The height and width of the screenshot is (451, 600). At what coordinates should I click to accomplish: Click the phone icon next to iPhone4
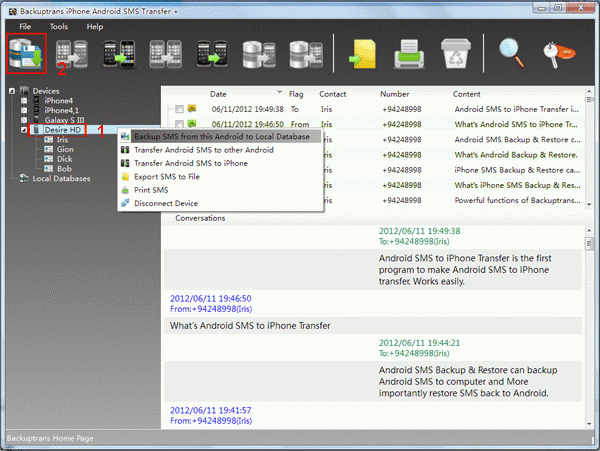37,101
